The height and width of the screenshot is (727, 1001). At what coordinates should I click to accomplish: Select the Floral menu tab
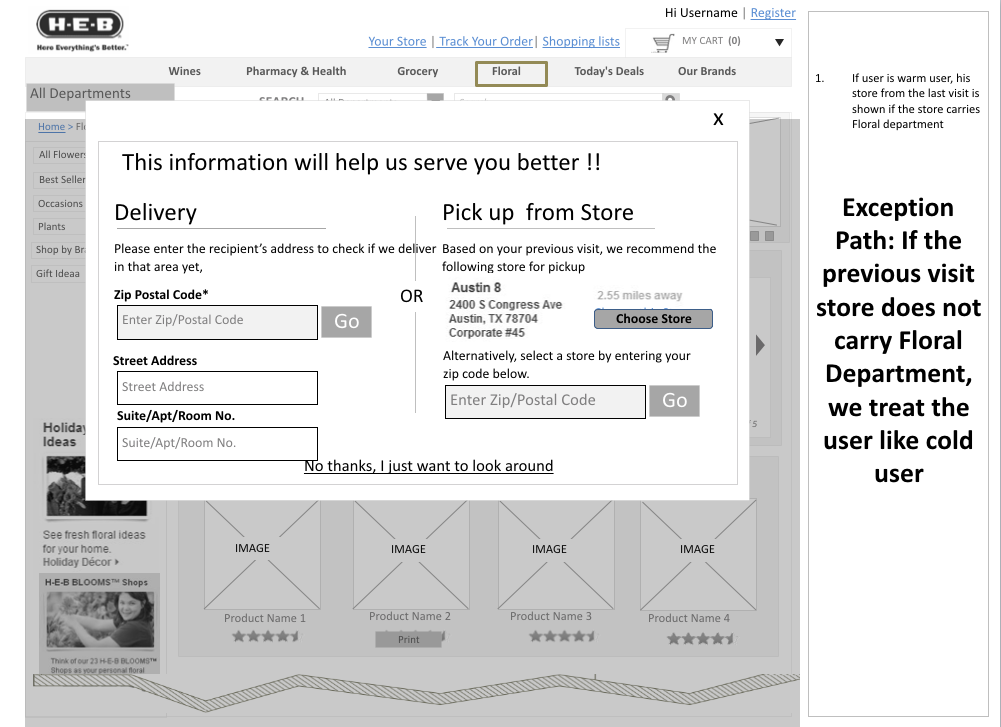click(511, 73)
